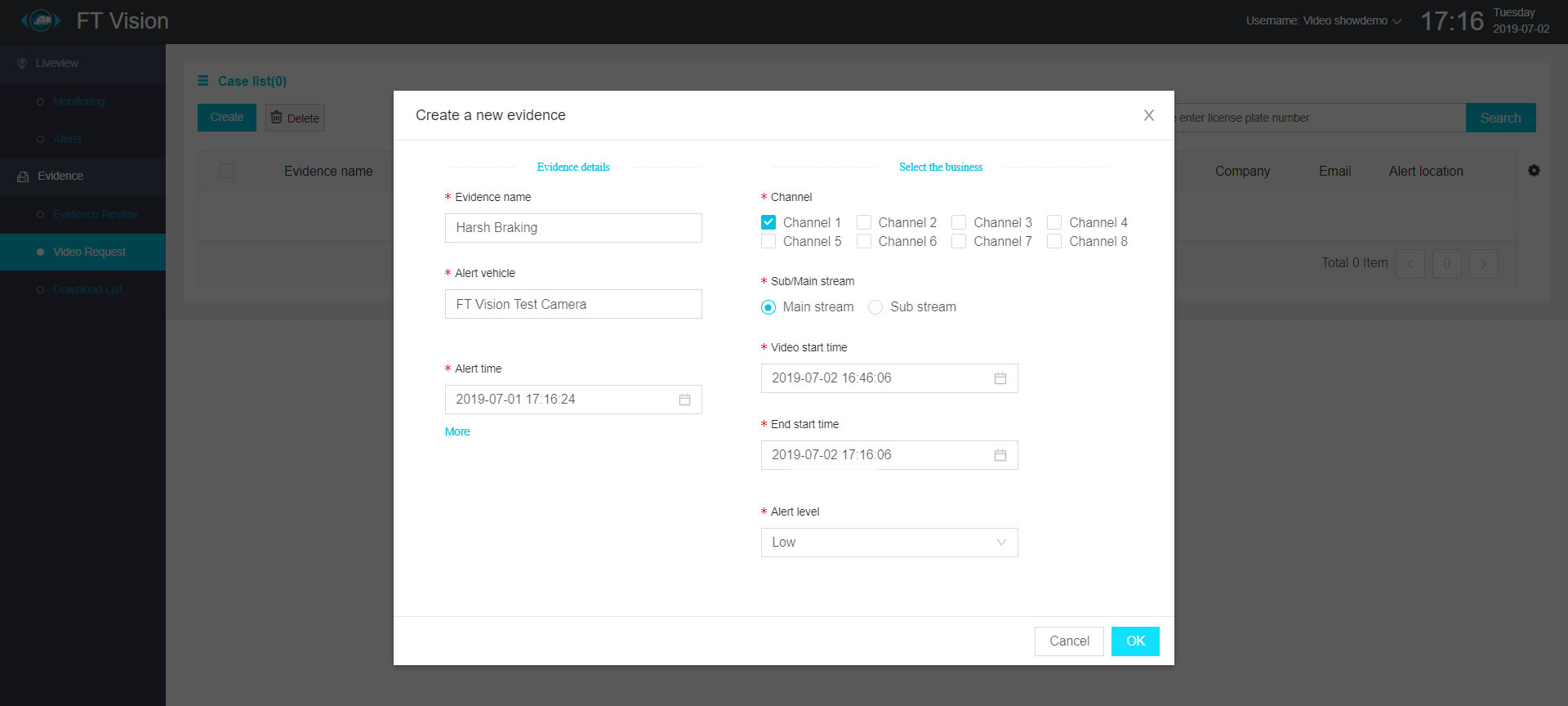Click the license plate number search field
This screenshot has height=706, width=1568.
(x=1320, y=118)
